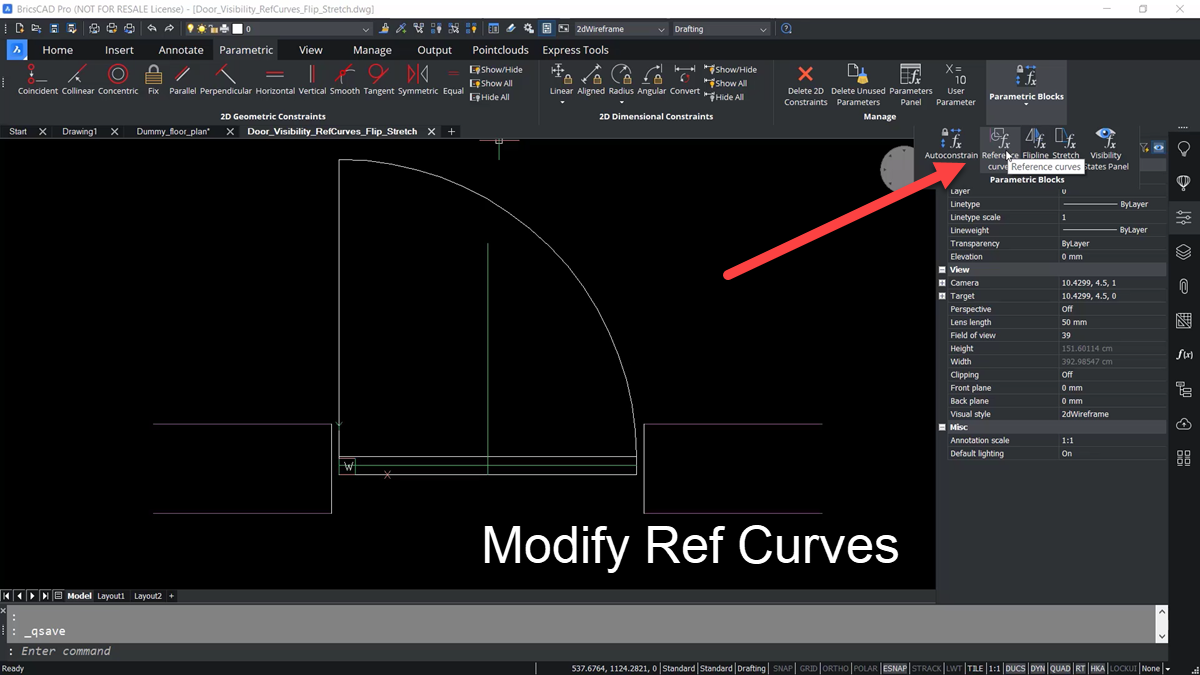Collapse the Misc properties section

[x=942, y=427]
